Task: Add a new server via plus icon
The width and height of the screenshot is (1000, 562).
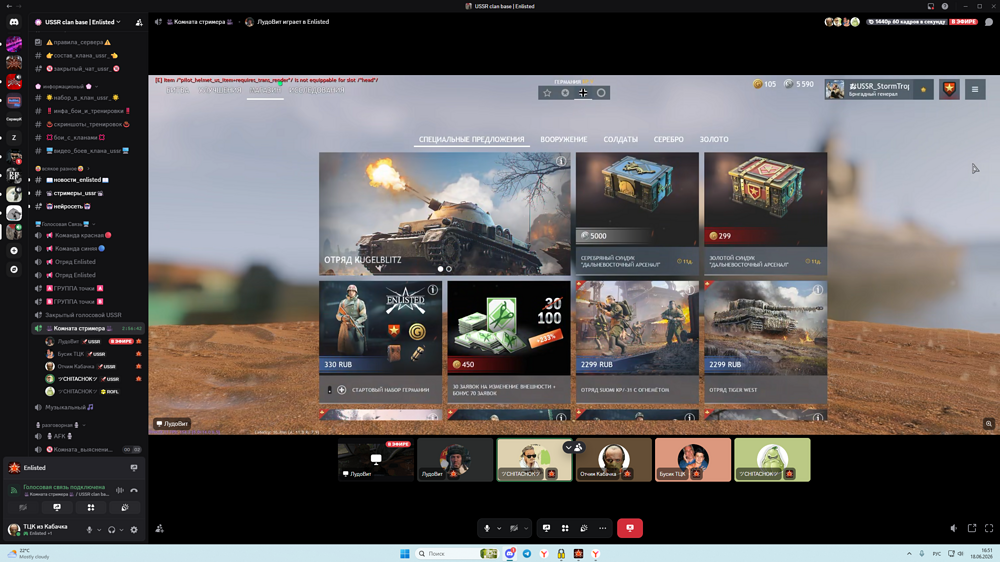Action: (x=14, y=251)
